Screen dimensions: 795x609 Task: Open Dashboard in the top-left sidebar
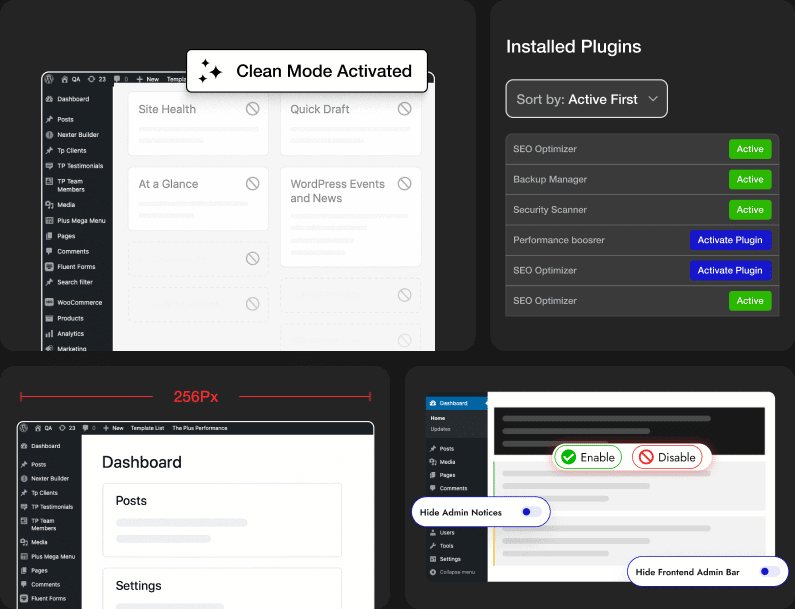(73, 99)
